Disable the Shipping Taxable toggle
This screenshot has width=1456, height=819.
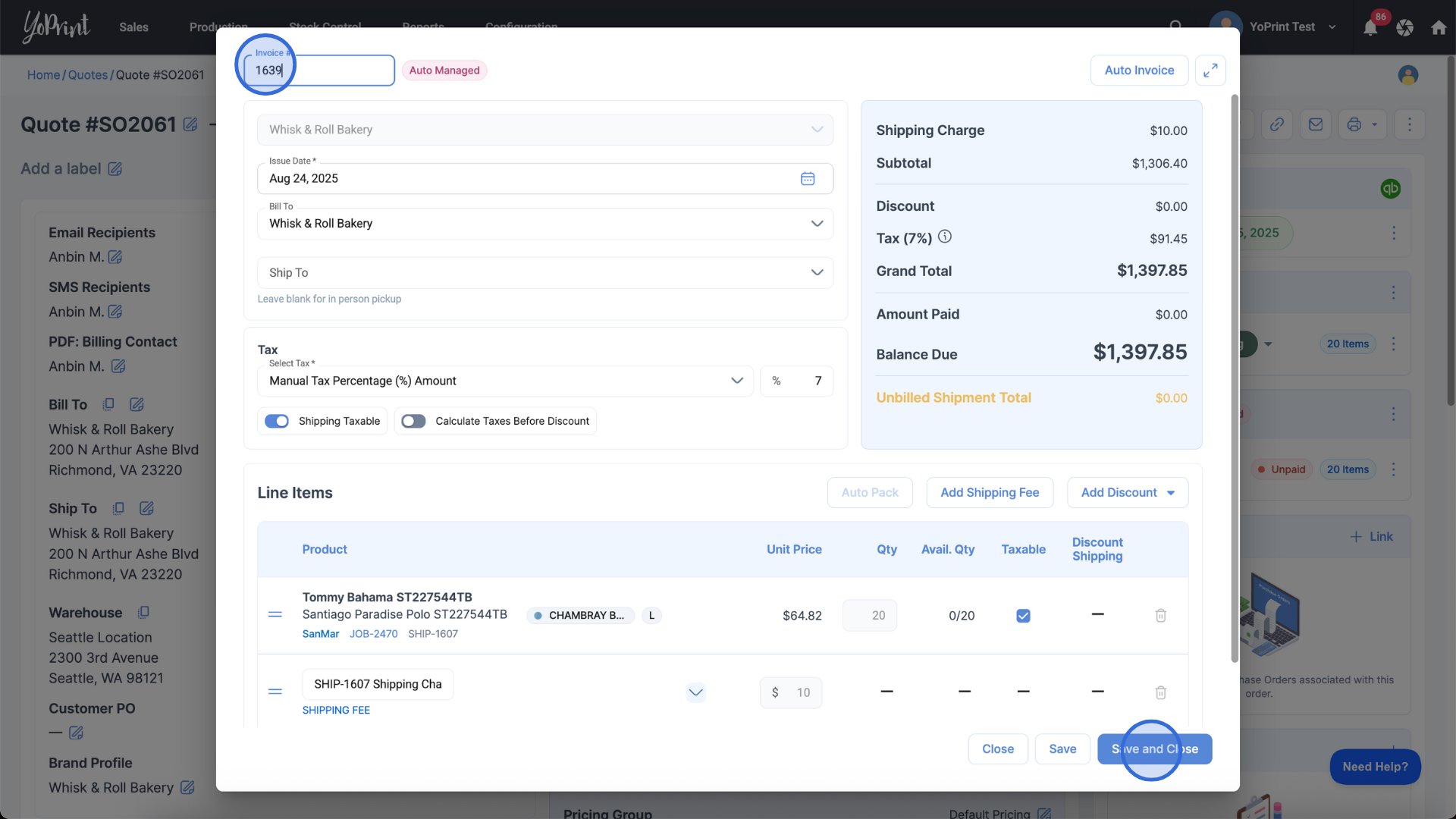(277, 422)
